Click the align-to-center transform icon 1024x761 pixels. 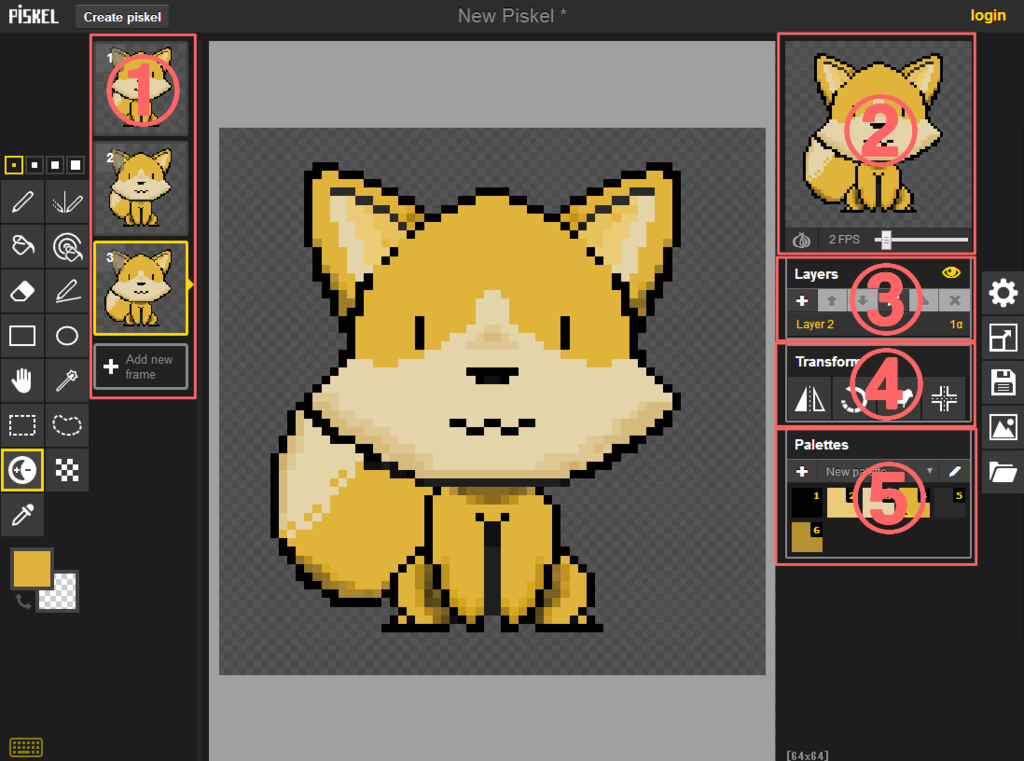pyautogui.click(x=944, y=398)
